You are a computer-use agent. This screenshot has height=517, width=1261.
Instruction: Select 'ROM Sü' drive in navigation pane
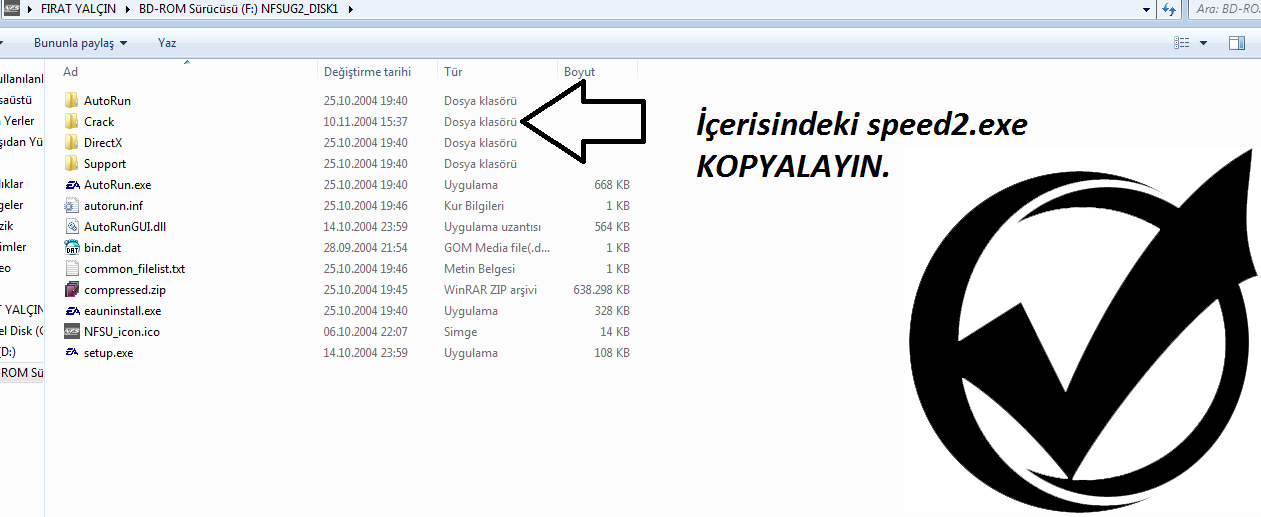[22, 373]
